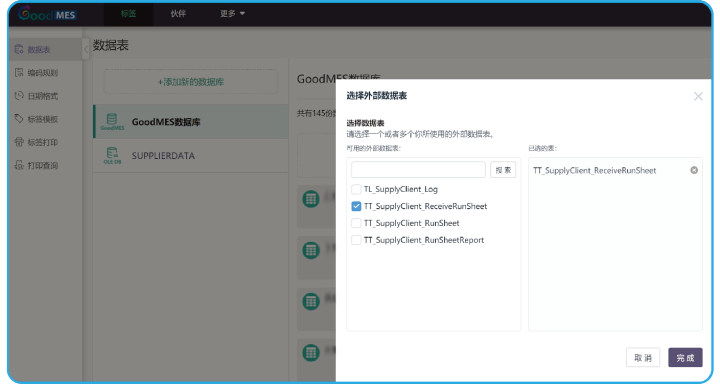
Task: Click the 取消 button
Action: pos(643,357)
